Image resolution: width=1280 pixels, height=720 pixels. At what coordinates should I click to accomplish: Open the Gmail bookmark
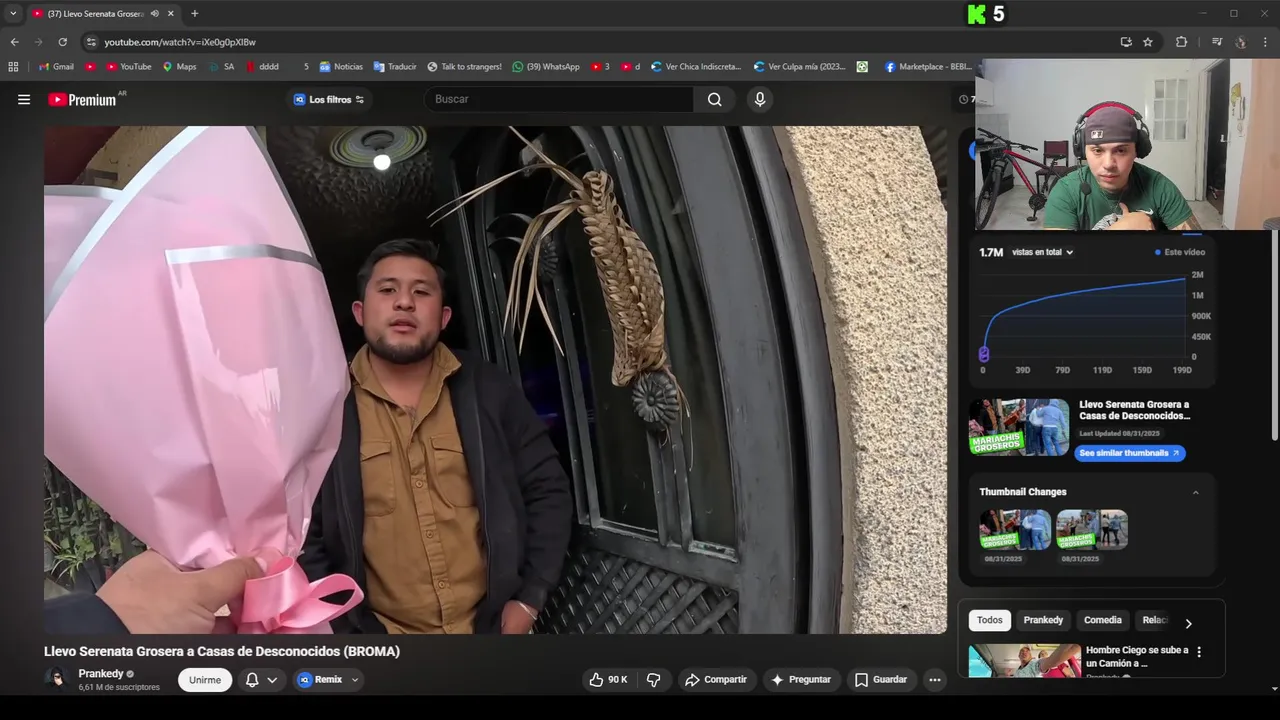(x=56, y=67)
